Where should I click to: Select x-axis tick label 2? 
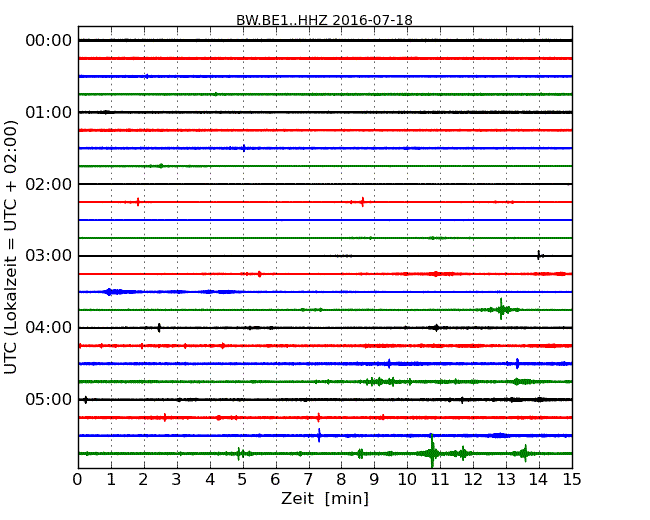click(x=143, y=479)
